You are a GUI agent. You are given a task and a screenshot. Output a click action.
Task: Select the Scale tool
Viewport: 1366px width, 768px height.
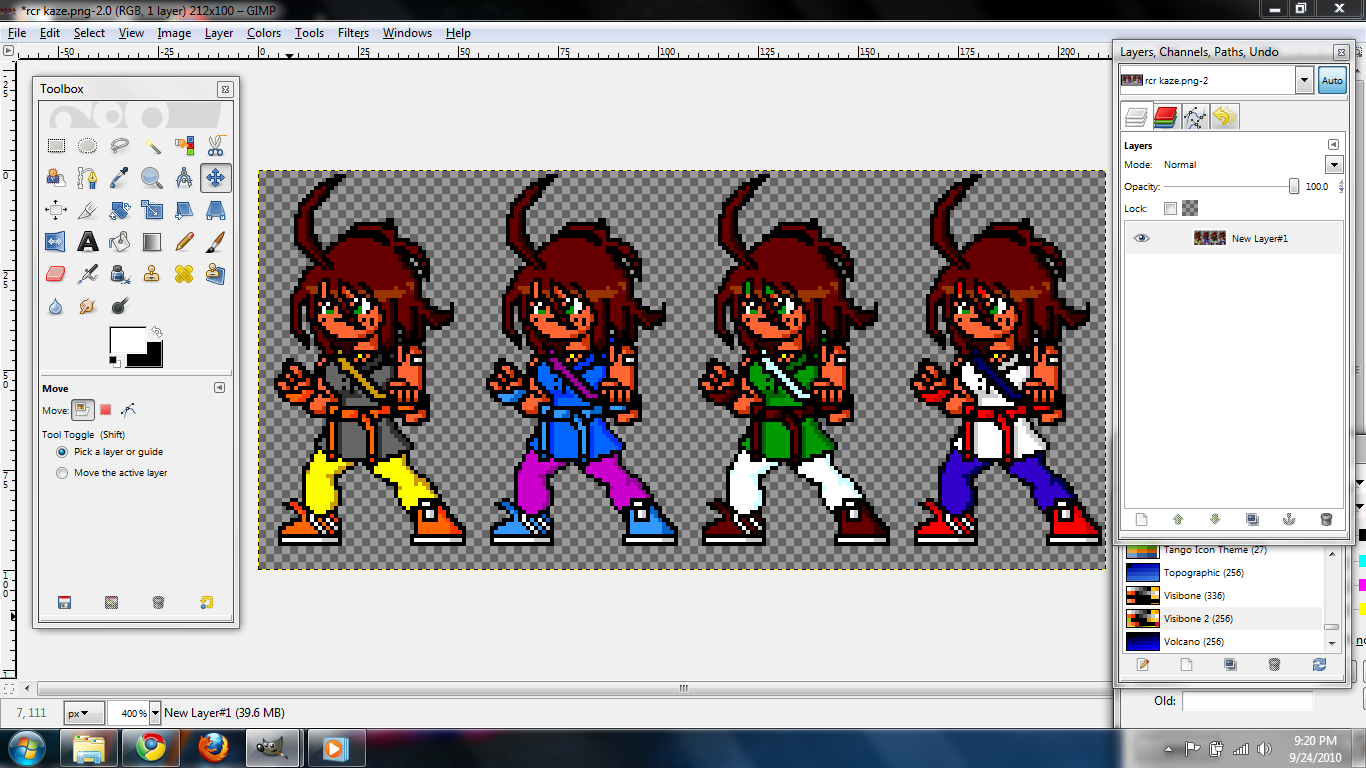point(152,210)
